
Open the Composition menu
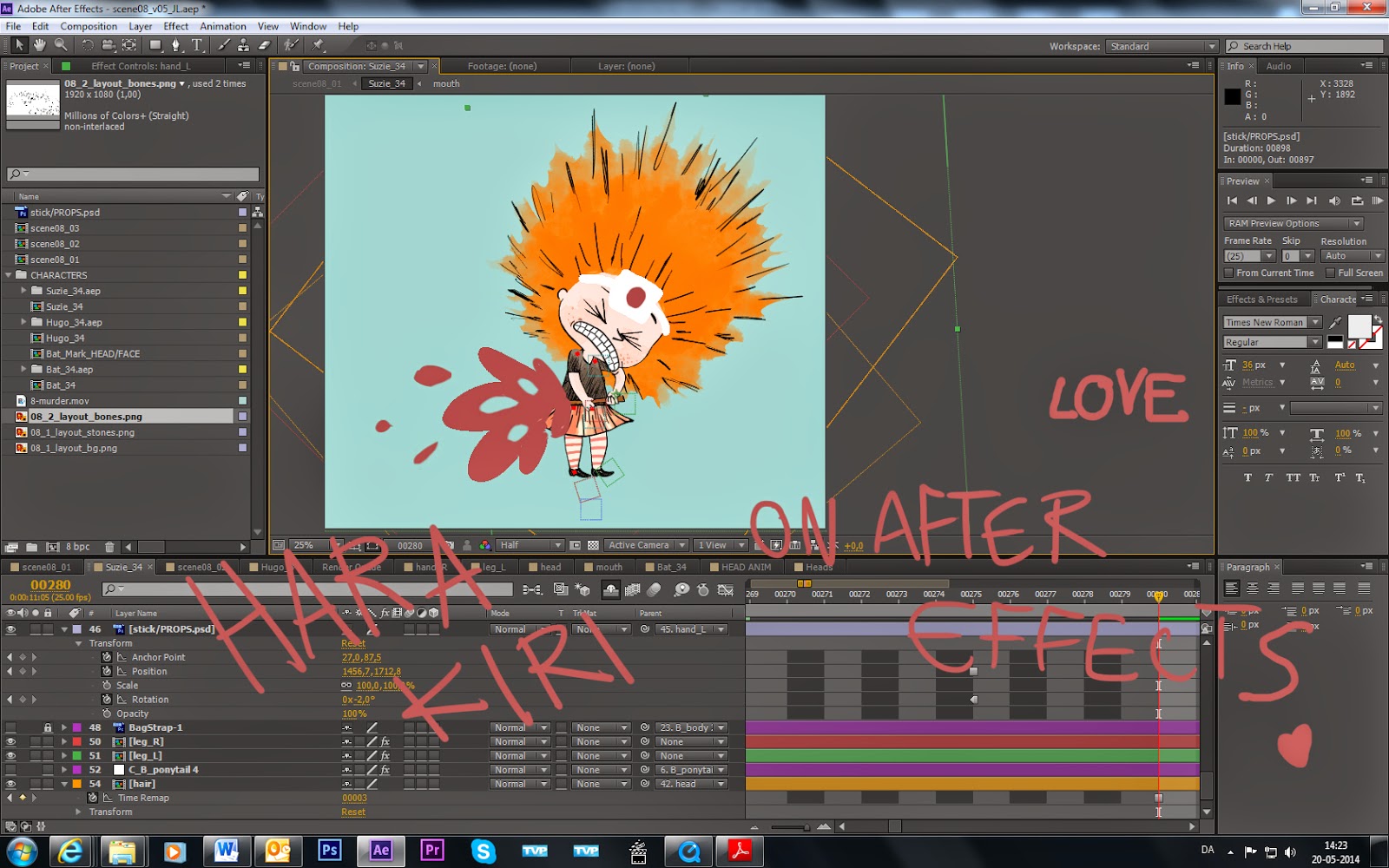89,27
